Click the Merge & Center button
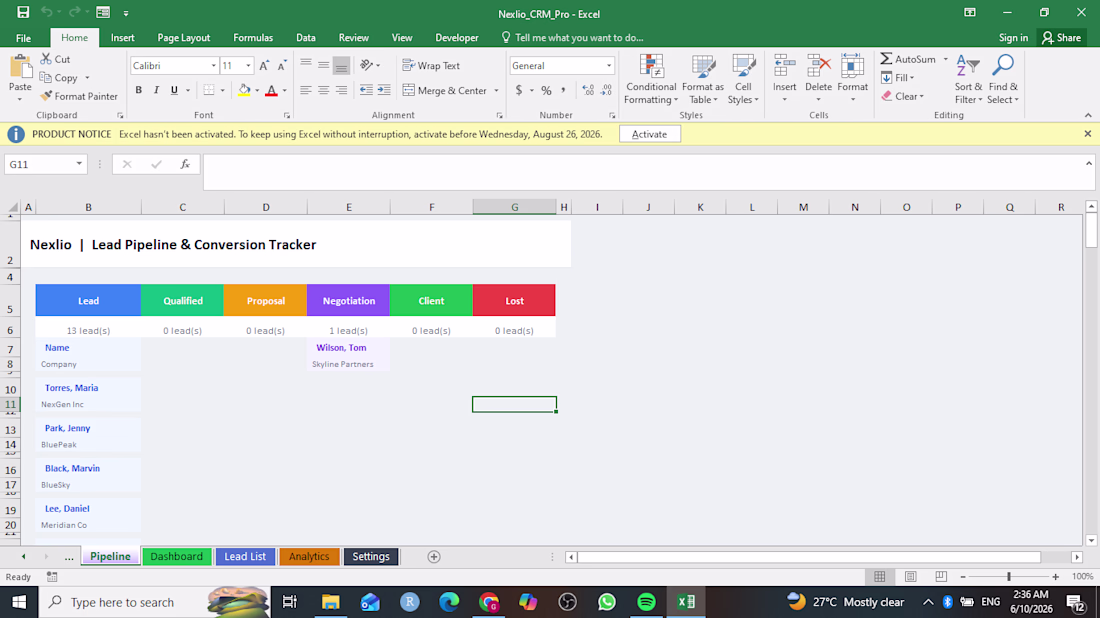The width and height of the screenshot is (1100, 618). (x=445, y=90)
